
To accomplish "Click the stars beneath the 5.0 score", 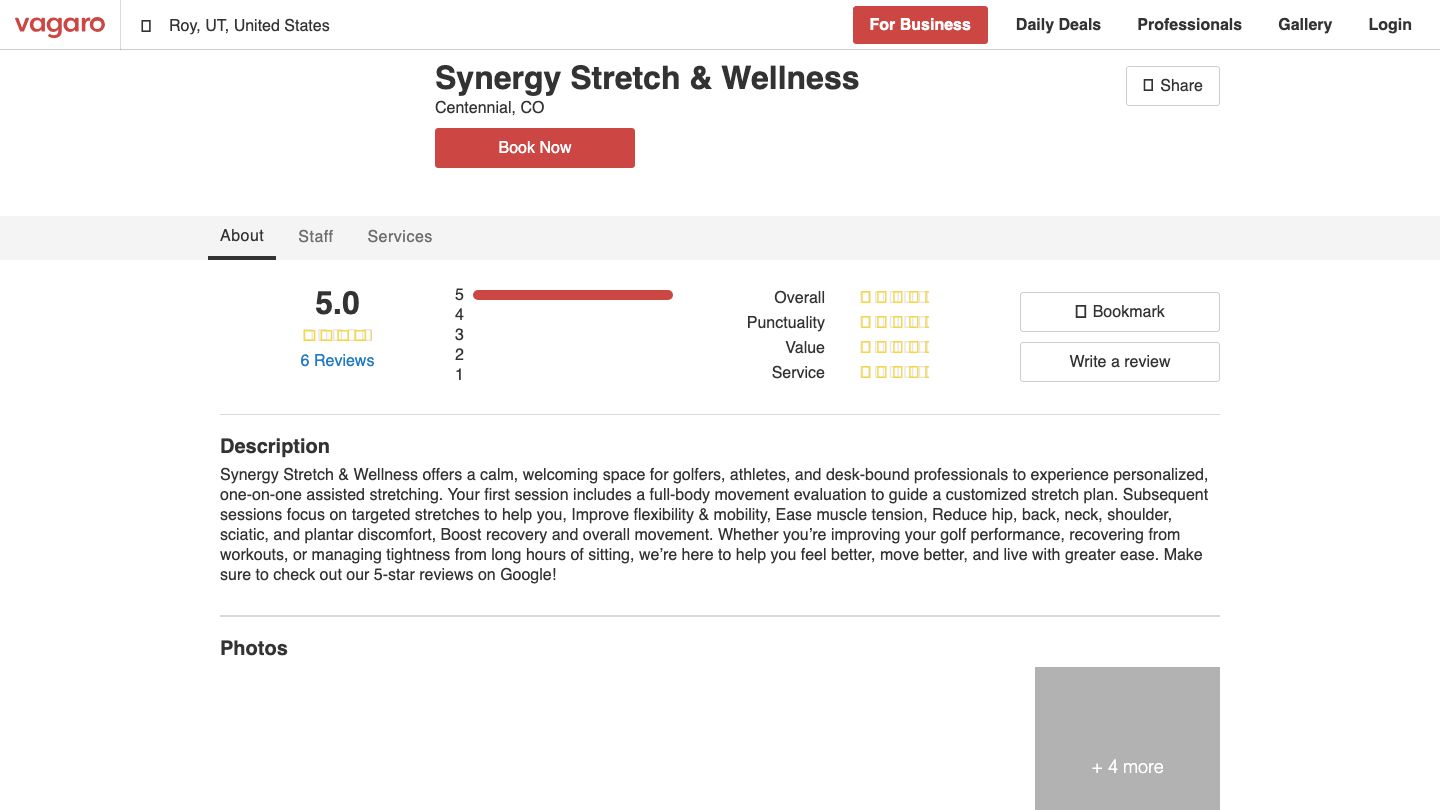I will [337, 334].
